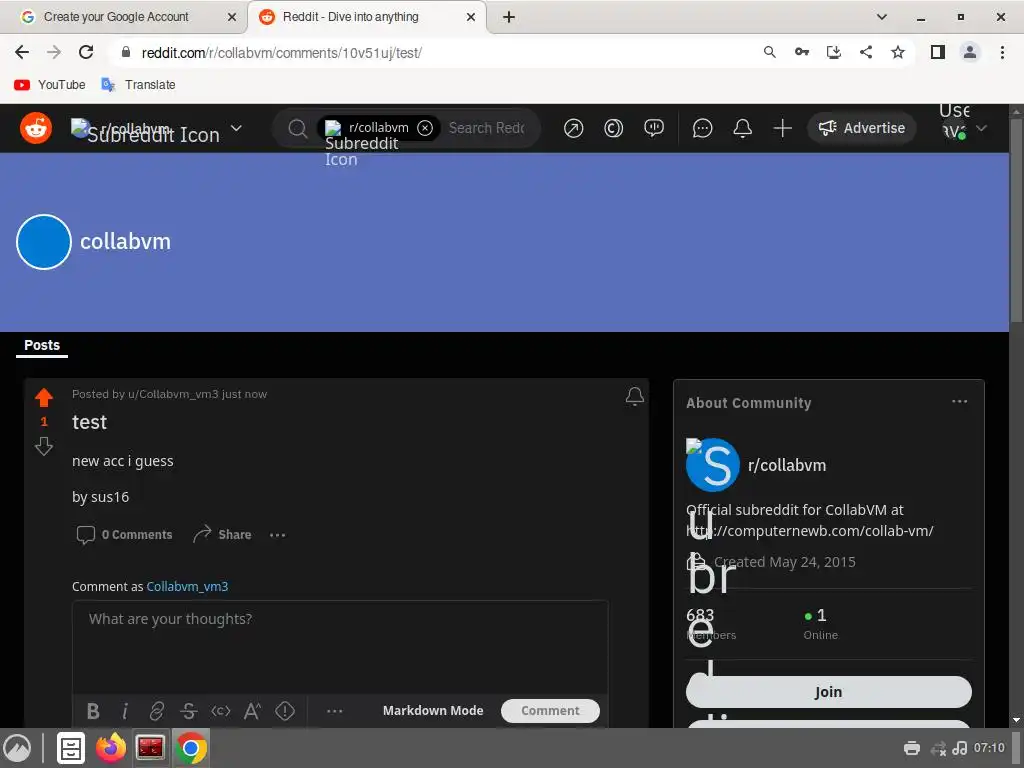Click the collabvm community avatar circle
This screenshot has width=1024, height=768.
tap(44, 242)
